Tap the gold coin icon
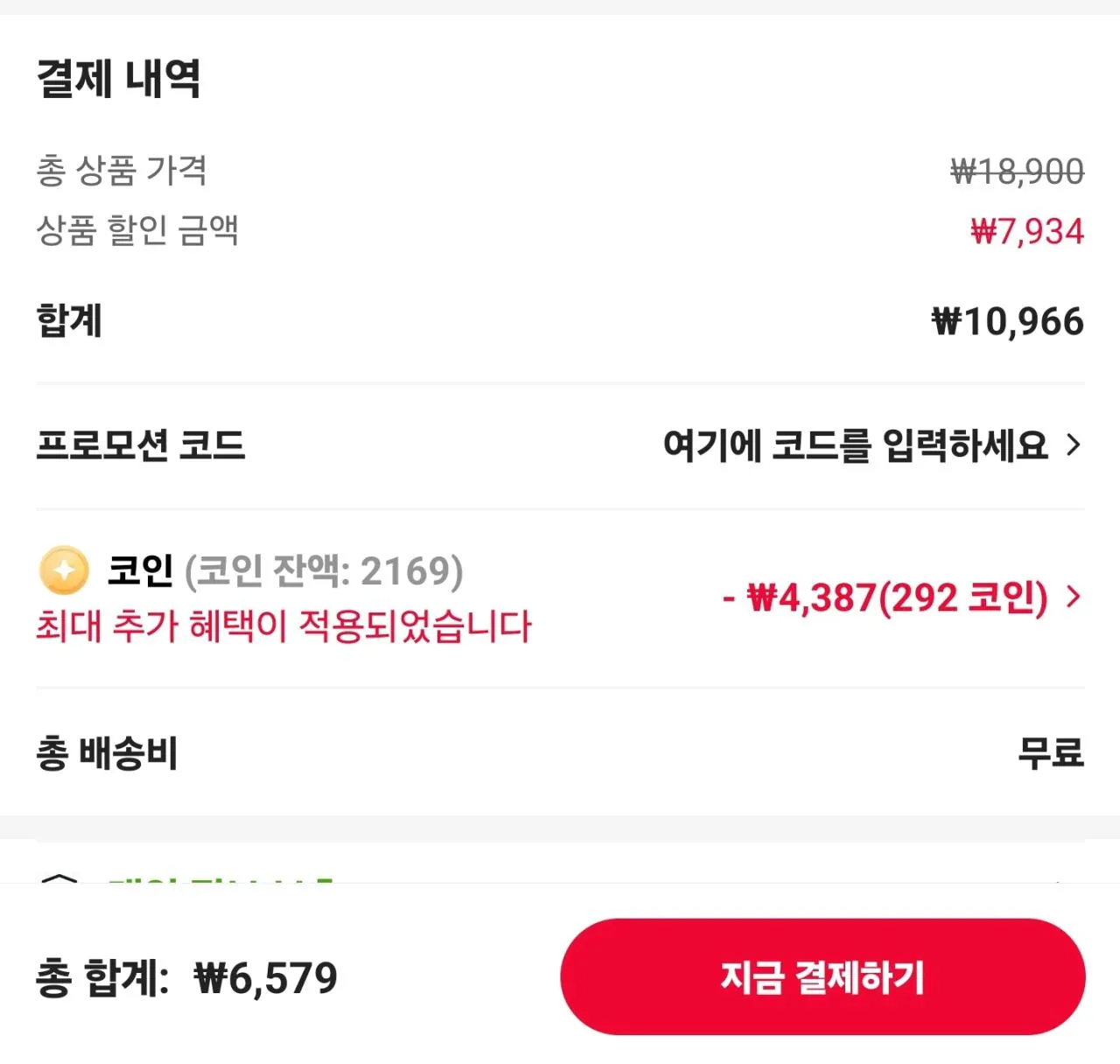 click(x=64, y=570)
